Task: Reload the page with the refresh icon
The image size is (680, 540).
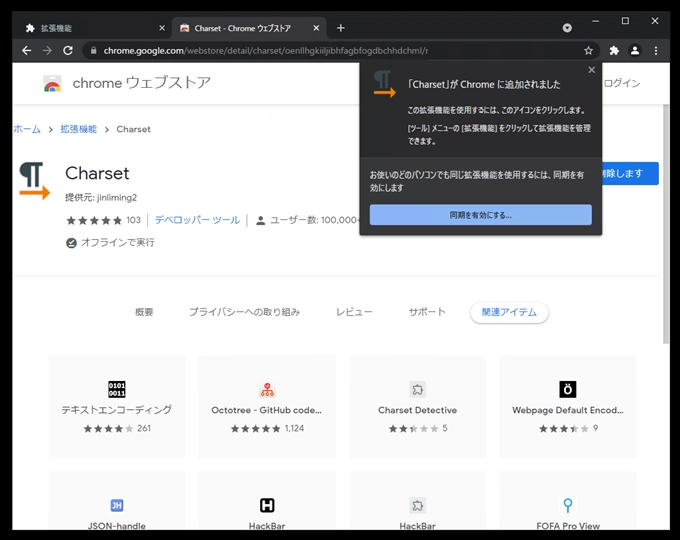Action: tap(68, 51)
